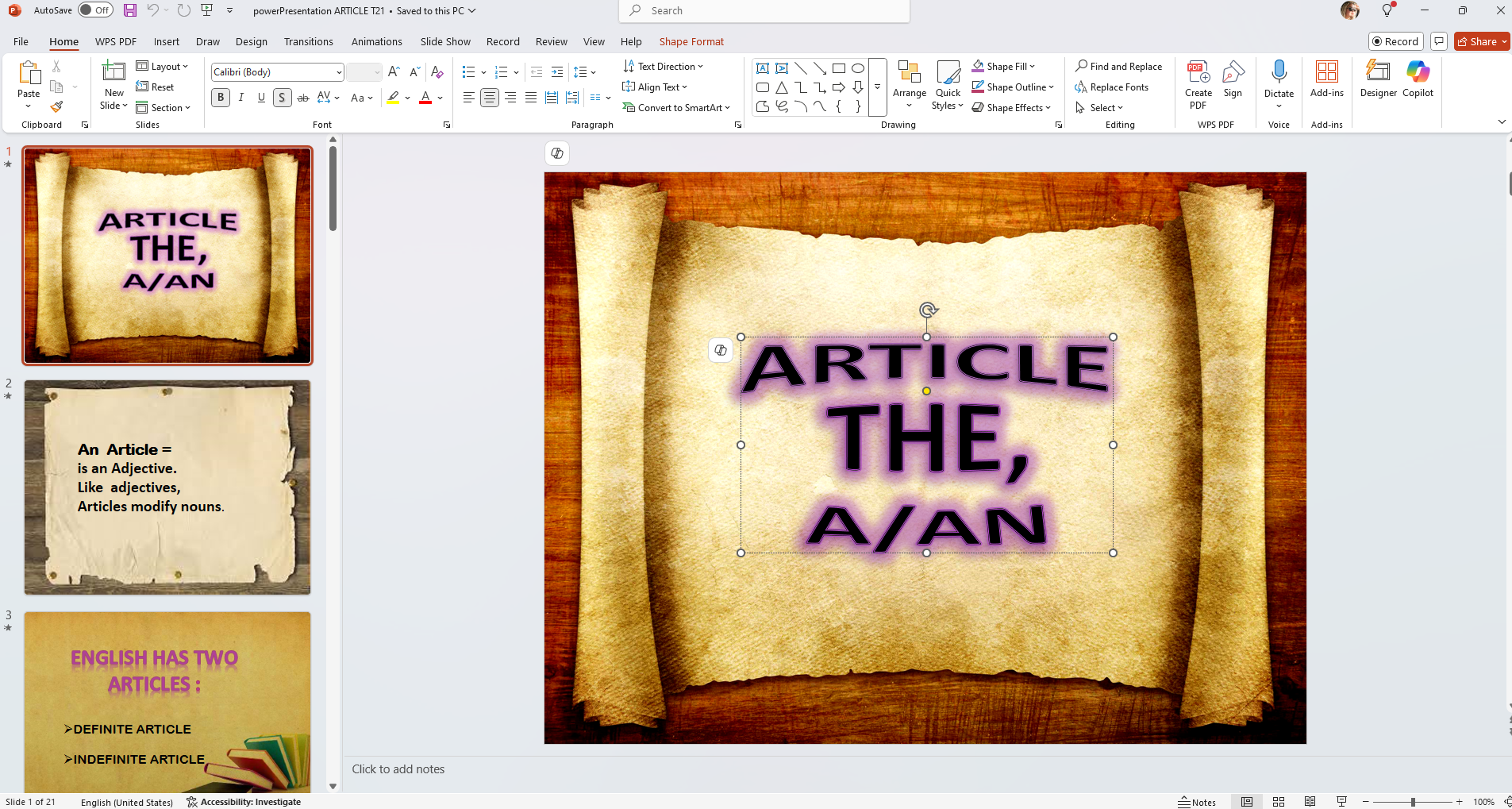Insert a text box shape icon
This screenshot has height=809, width=1512.
pyautogui.click(x=763, y=68)
